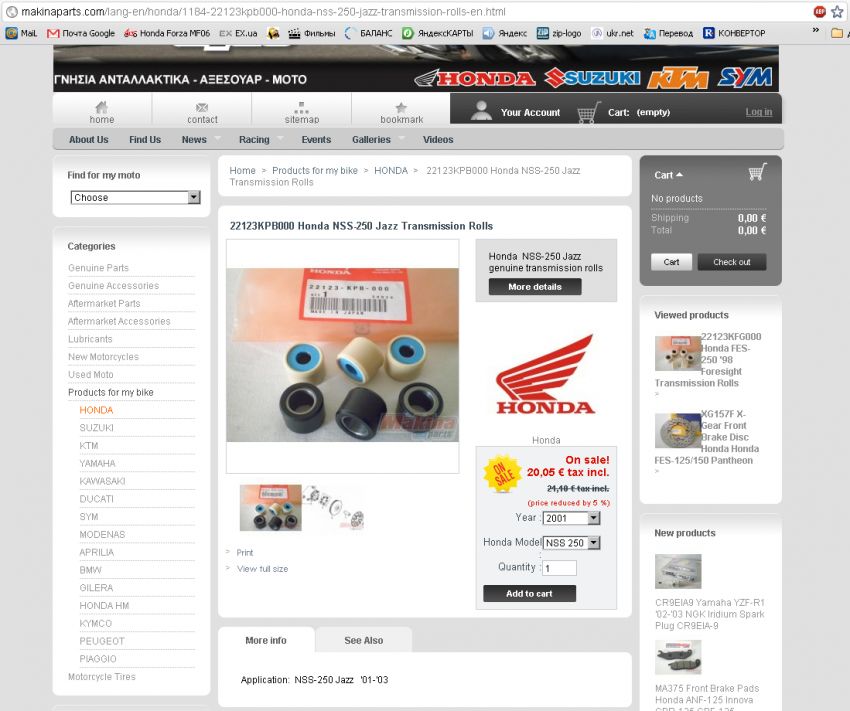The image size is (850, 711).
Task: Open the Яндекс bookmark
Action: [x=505, y=33]
